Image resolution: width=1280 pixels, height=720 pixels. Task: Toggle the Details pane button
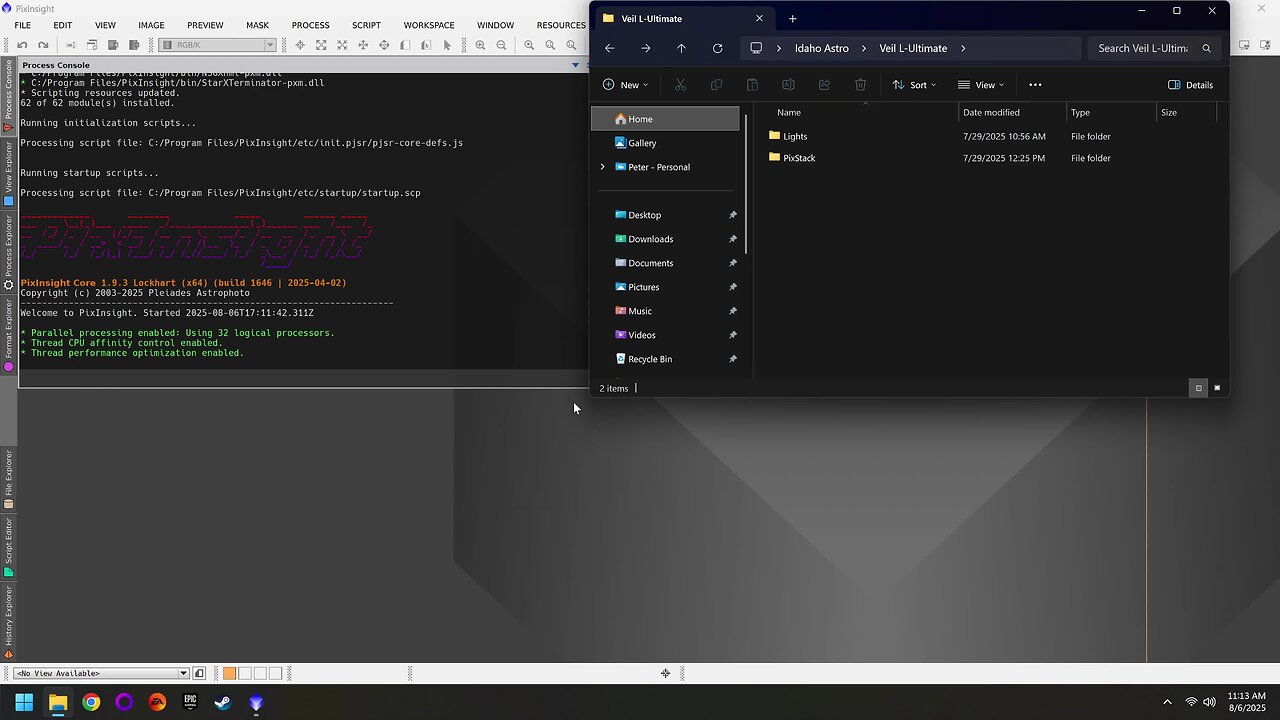click(x=1190, y=85)
